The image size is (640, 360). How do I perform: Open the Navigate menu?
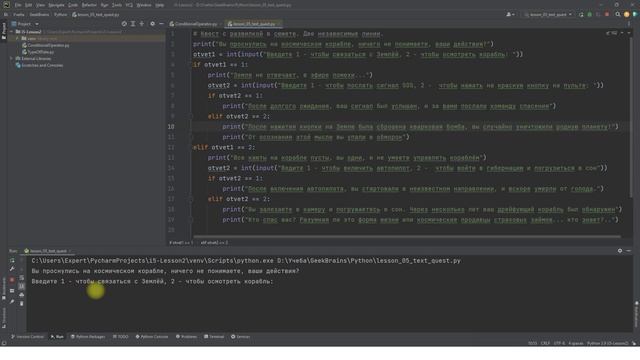[56, 5]
